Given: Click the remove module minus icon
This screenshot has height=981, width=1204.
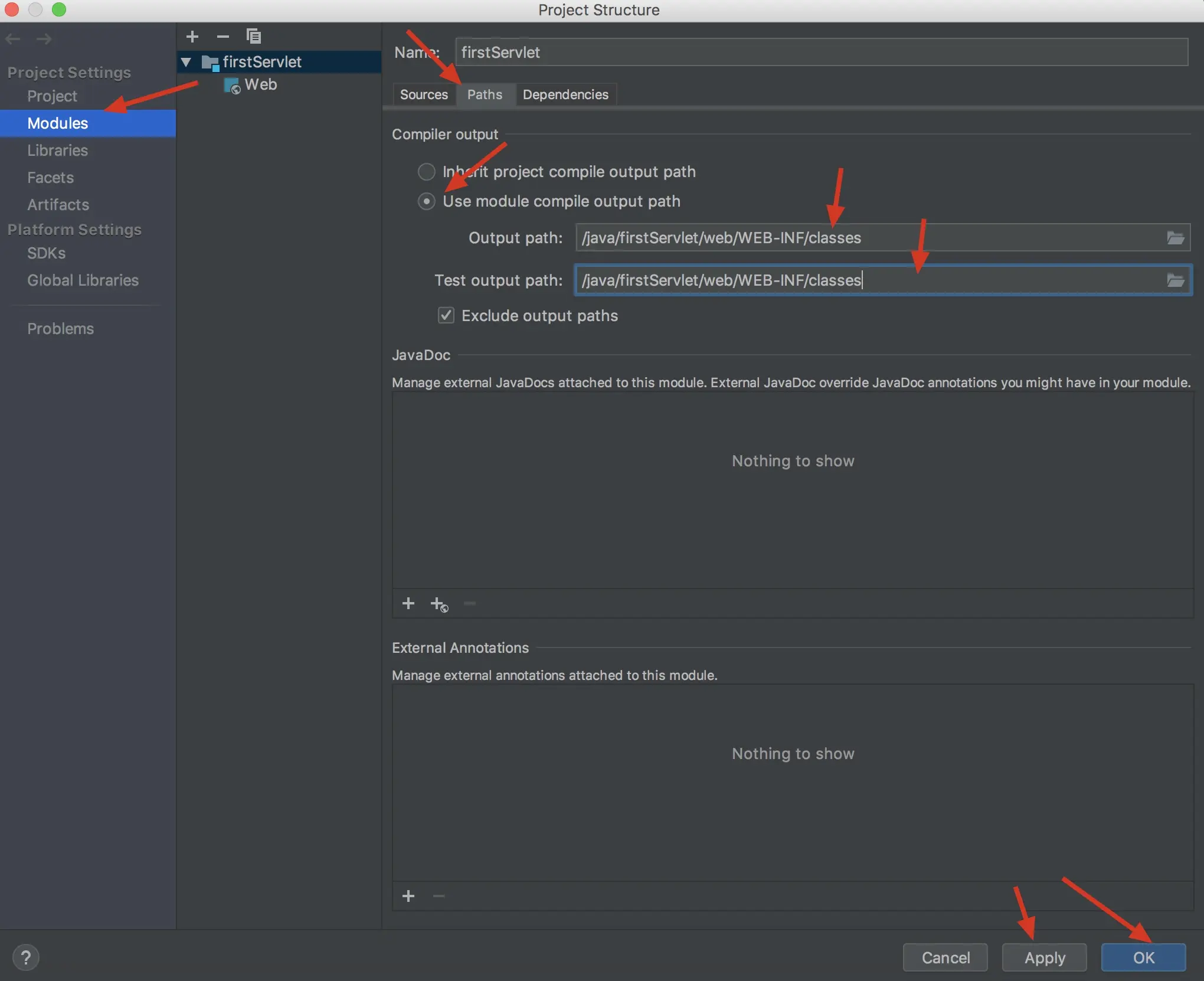Looking at the screenshot, I should click(223, 37).
